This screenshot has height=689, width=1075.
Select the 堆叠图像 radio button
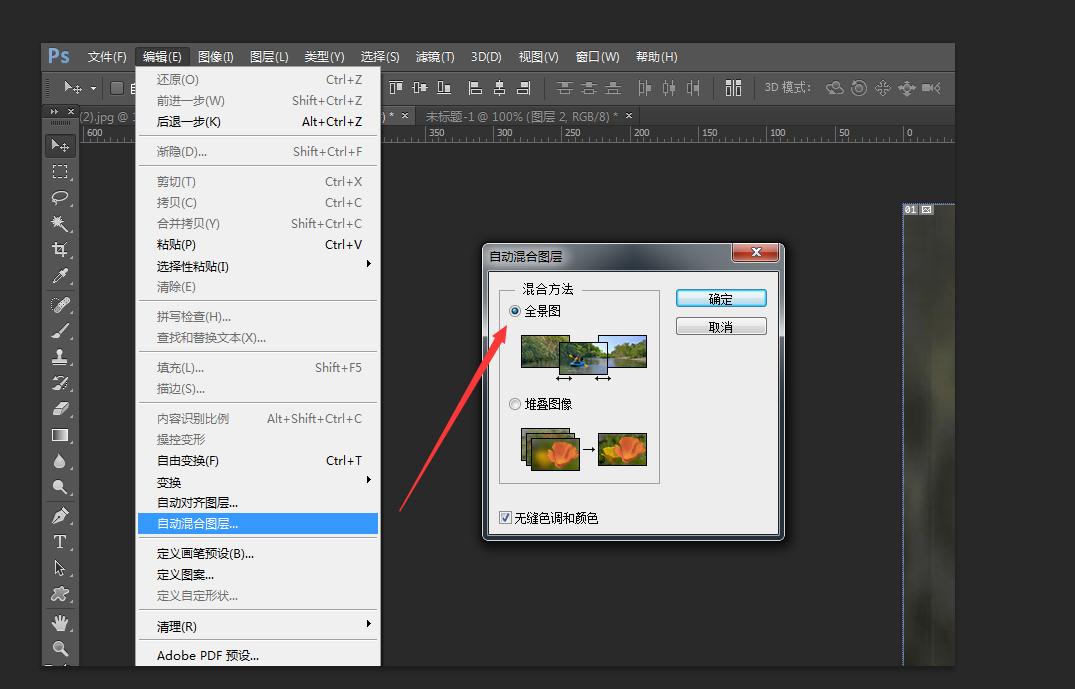(515, 404)
